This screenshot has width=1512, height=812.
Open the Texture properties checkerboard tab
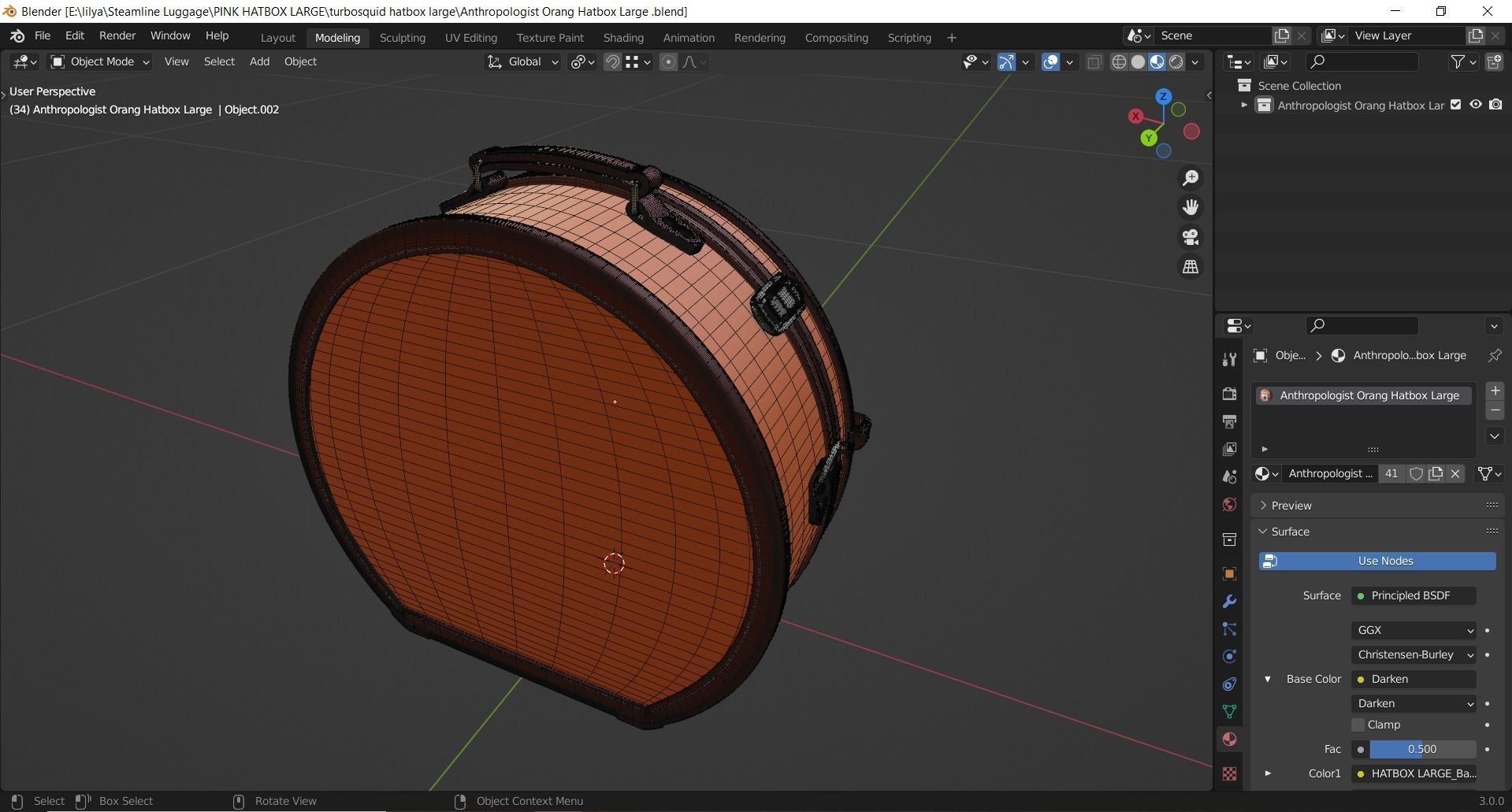click(x=1229, y=773)
